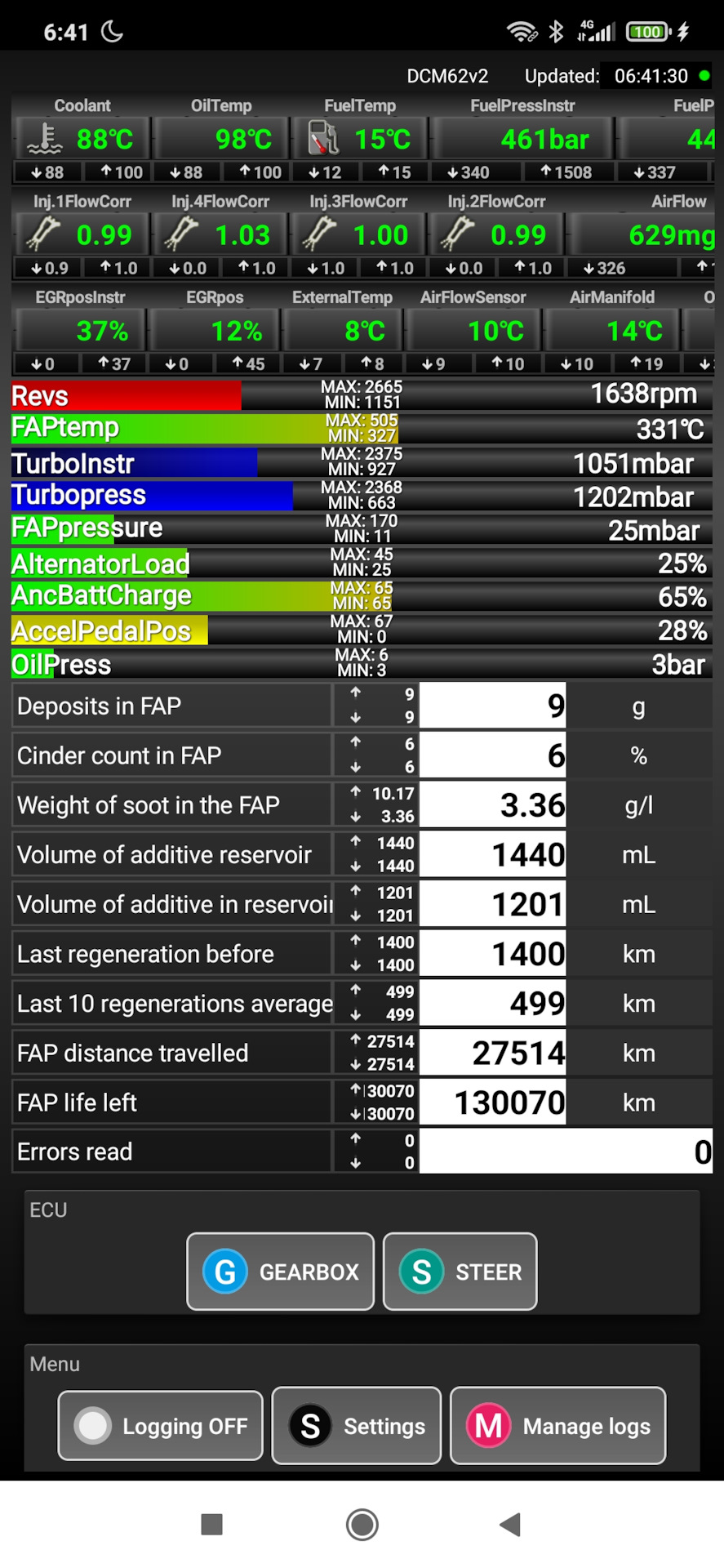Tap the Coolant 88°C gauge value
This screenshot has height=1568, width=724.
click(104, 140)
